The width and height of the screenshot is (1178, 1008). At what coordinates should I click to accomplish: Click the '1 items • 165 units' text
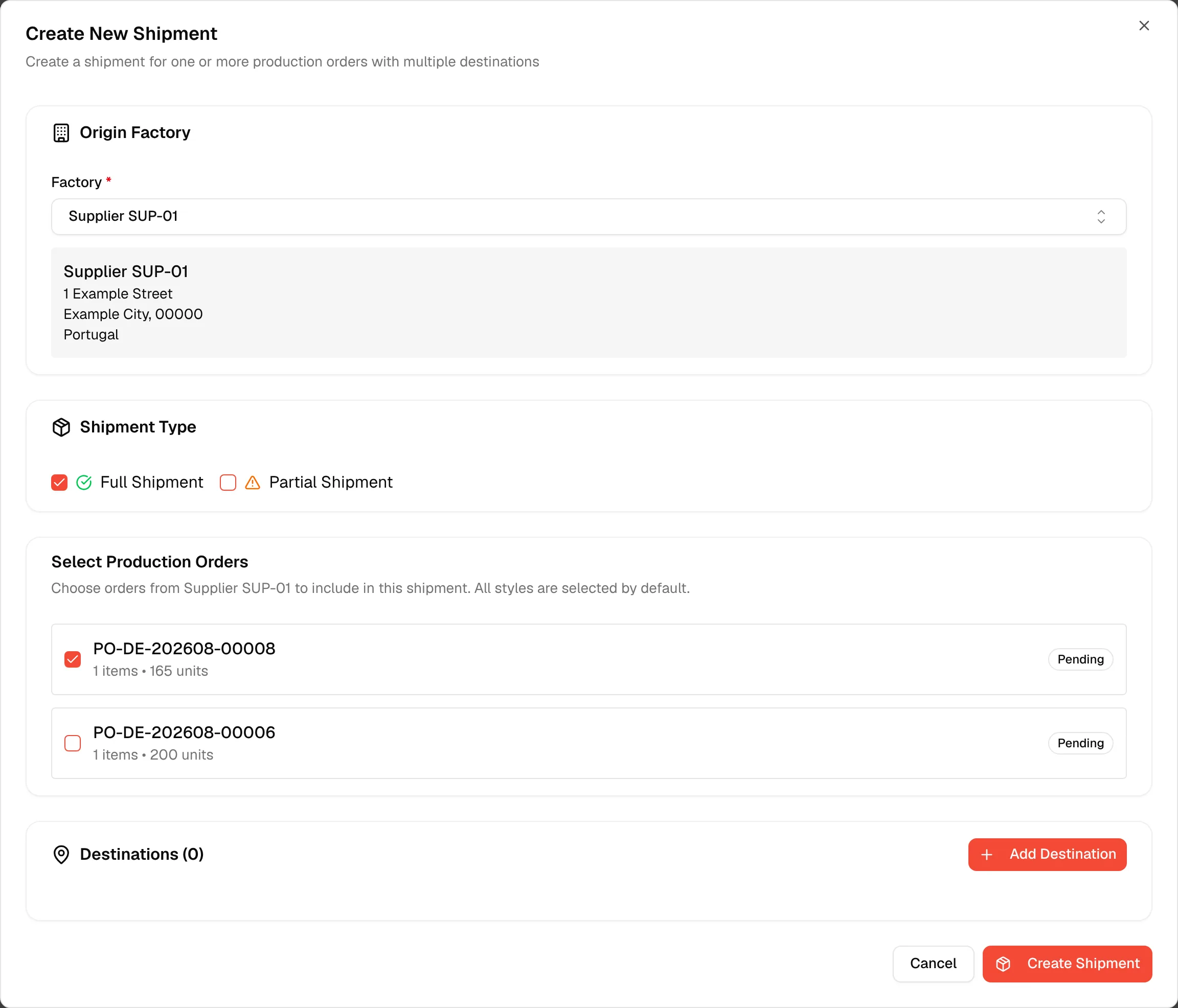(x=151, y=671)
